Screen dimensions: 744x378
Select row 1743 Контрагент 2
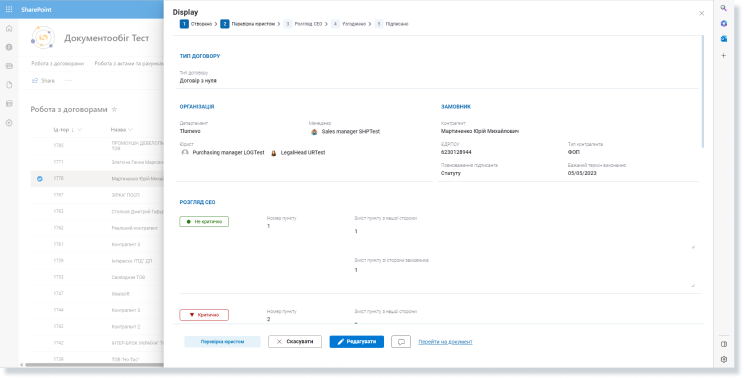97,327
